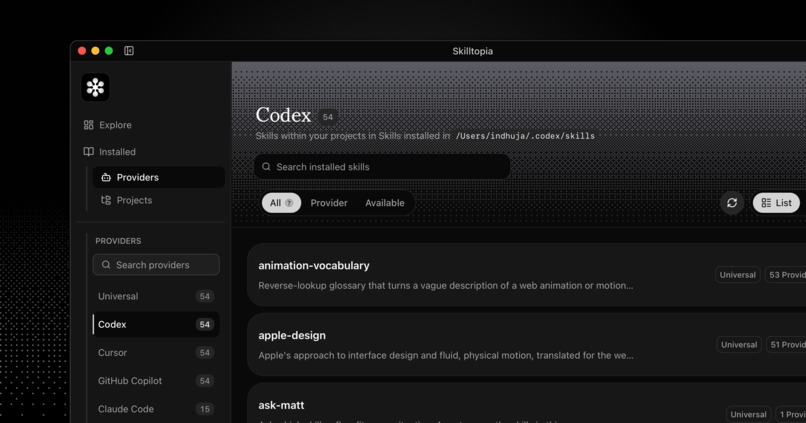Switch to the All filter tab
This screenshot has height=423, width=806.
[x=281, y=203]
